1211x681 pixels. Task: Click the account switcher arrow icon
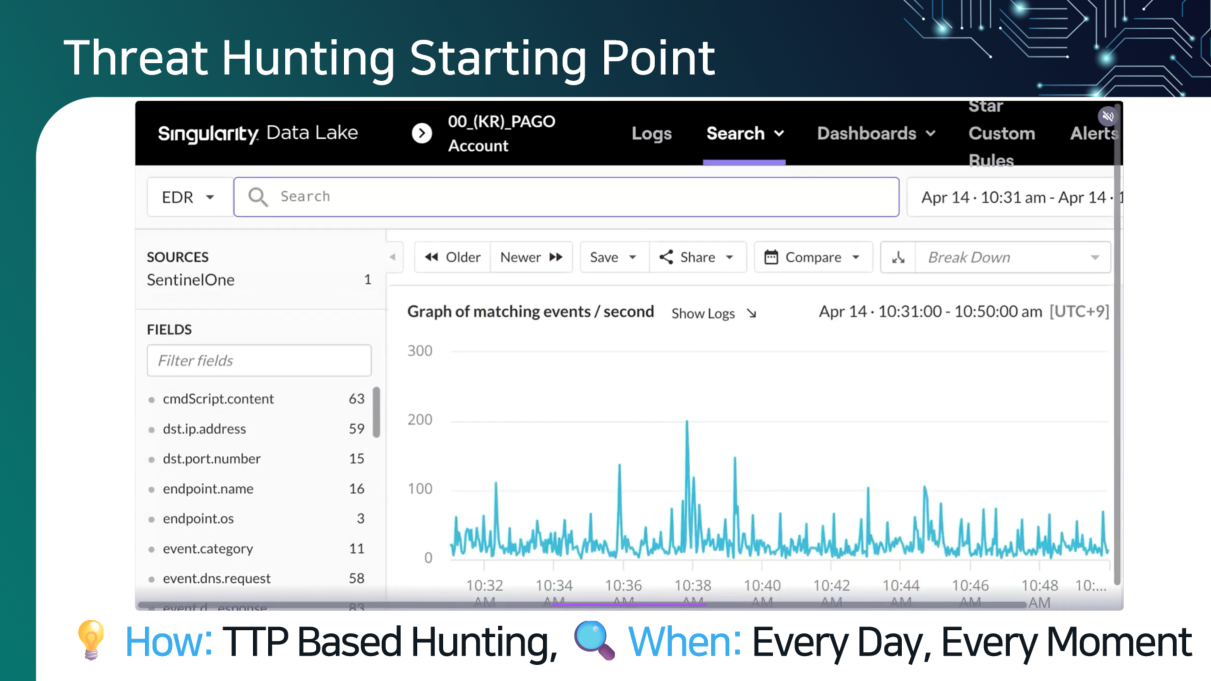coord(422,133)
